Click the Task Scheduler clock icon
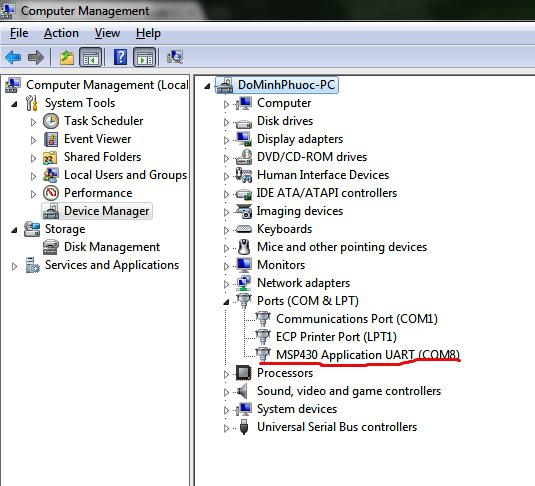 point(51,121)
